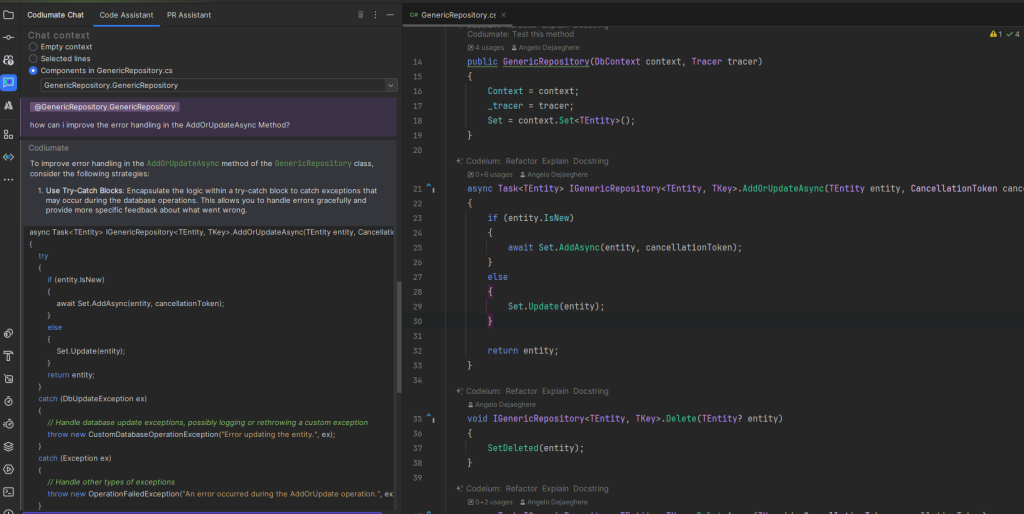Click the @GenericRepository.GenericRepository context tag
The image size is (1024, 514).
(104, 106)
